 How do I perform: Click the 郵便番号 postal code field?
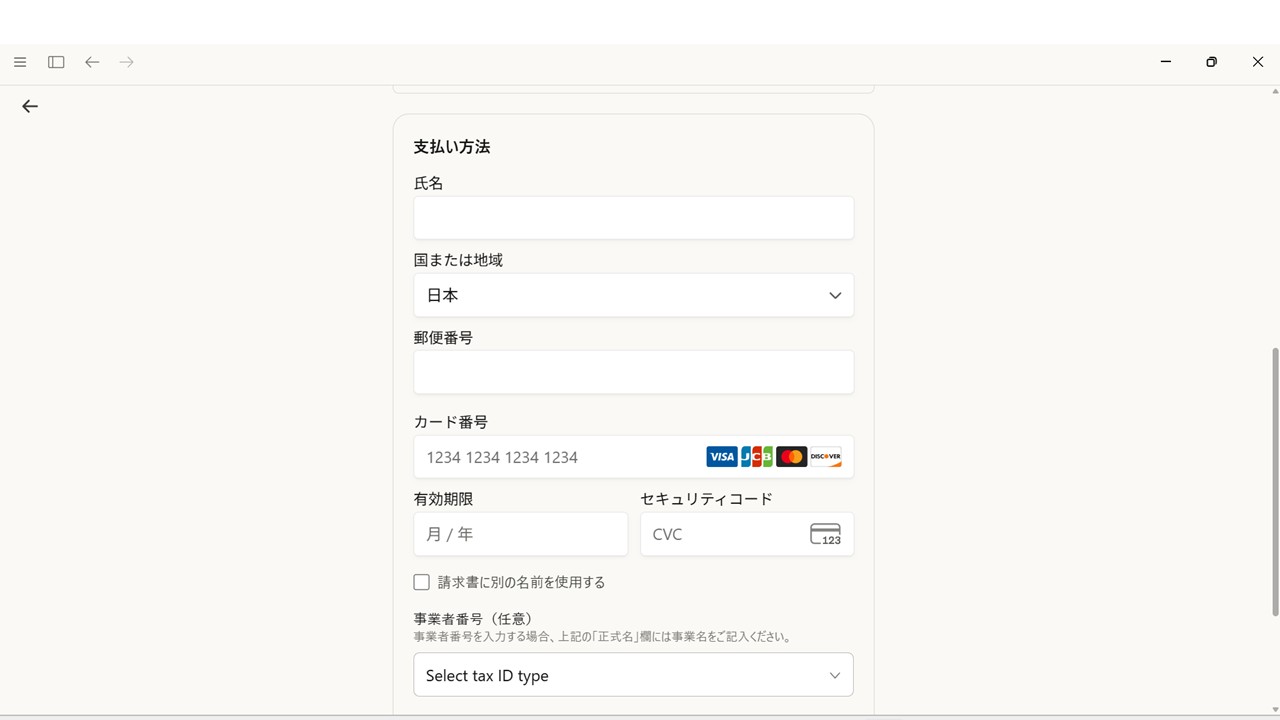pos(633,371)
